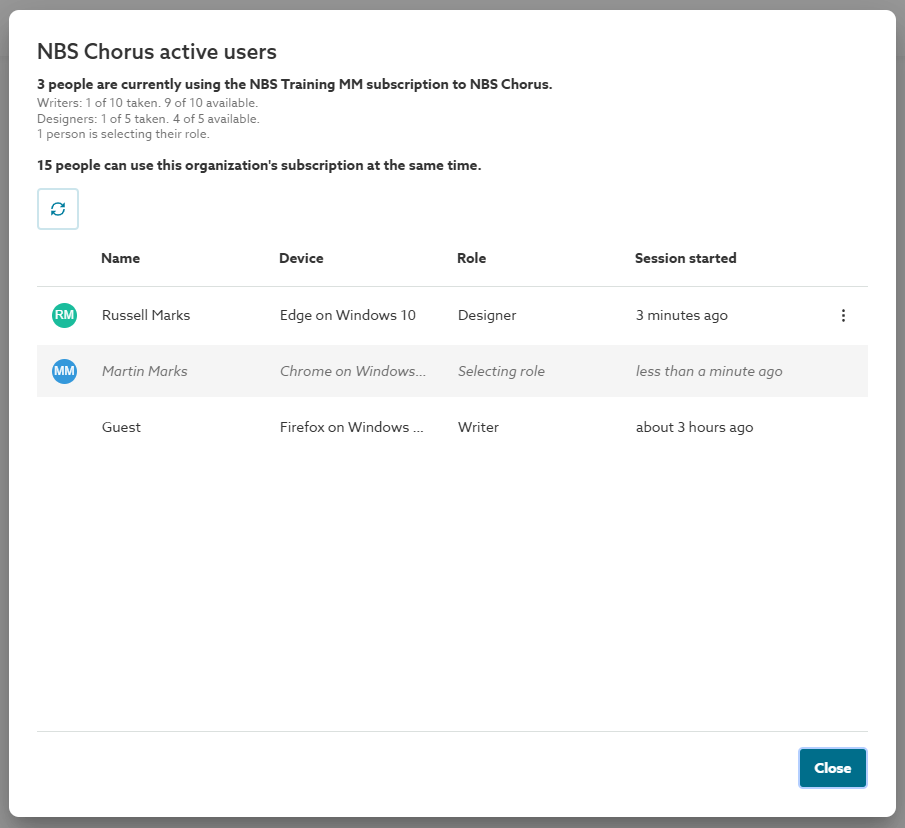Select the Guest user name
This screenshot has height=828, width=905.
(x=121, y=427)
